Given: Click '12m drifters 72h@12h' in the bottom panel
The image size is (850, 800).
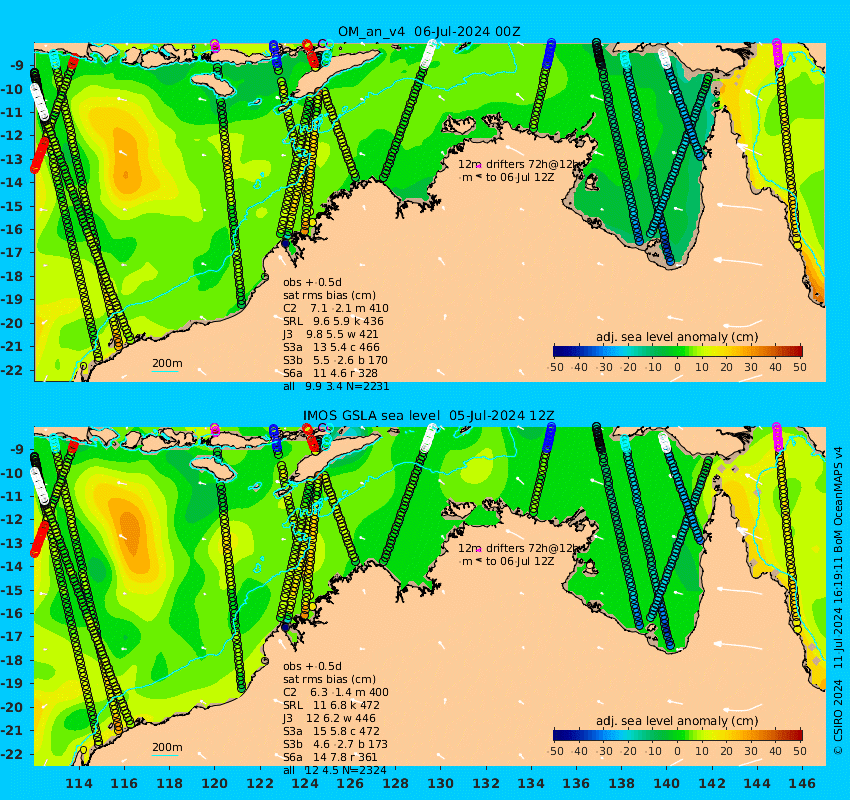Looking at the screenshot, I should [519, 549].
